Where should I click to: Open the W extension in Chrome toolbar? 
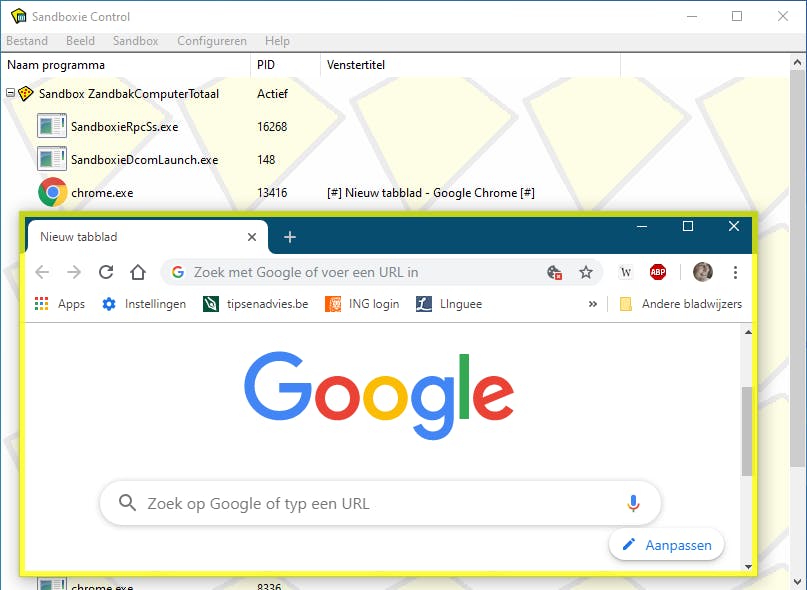pyautogui.click(x=626, y=272)
